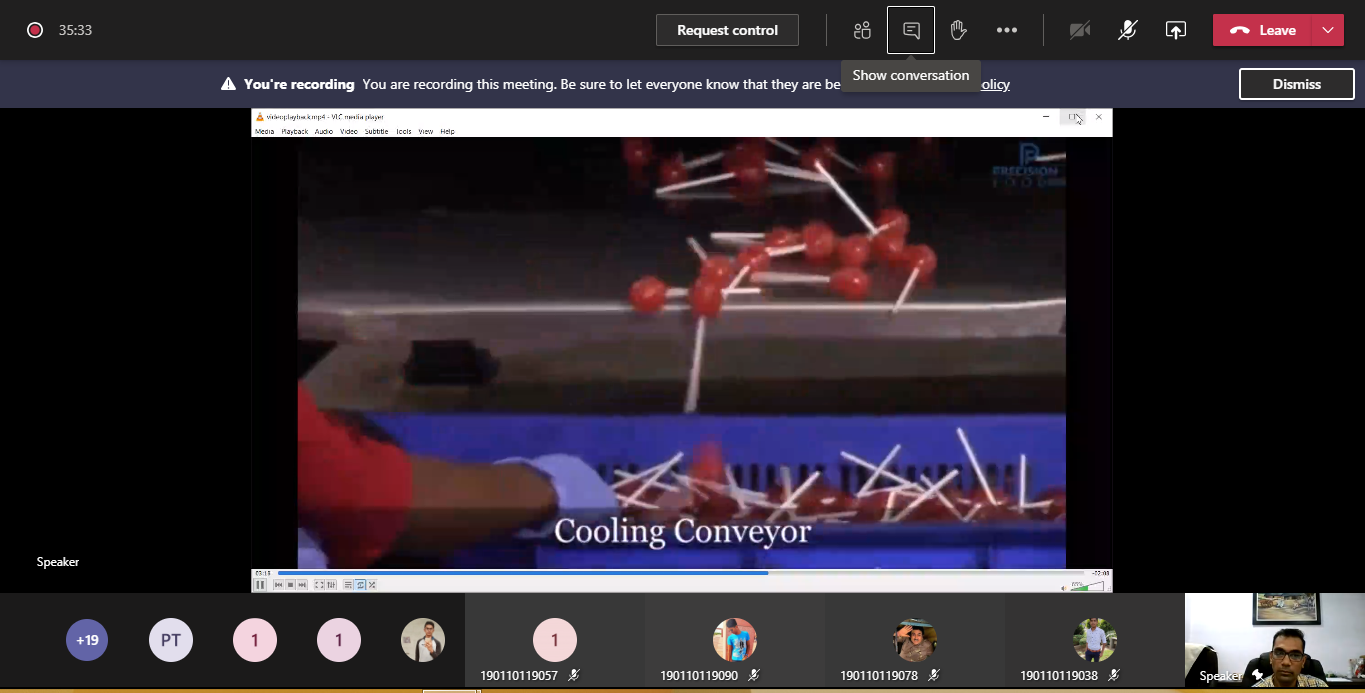Select participant 190110119078 tile

(x=915, y=640)
